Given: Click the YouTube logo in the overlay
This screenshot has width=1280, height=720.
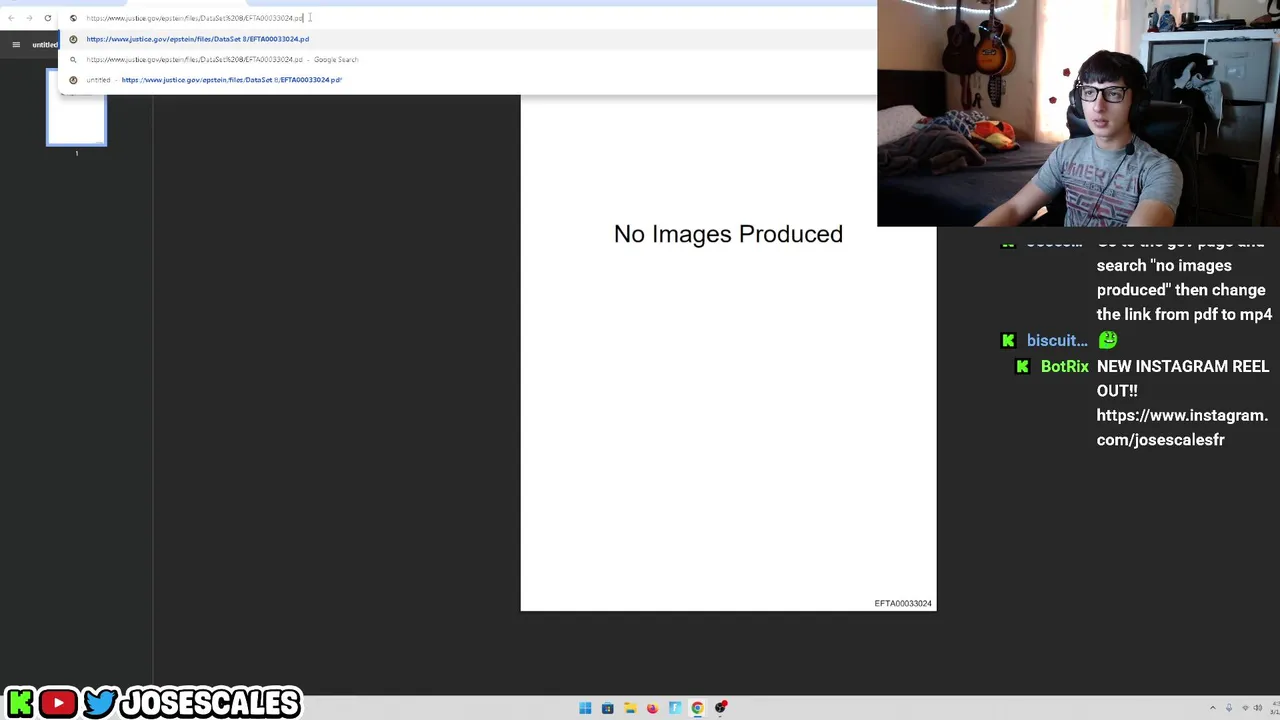Looking at the screenshot, I should (x=58, y=703).
